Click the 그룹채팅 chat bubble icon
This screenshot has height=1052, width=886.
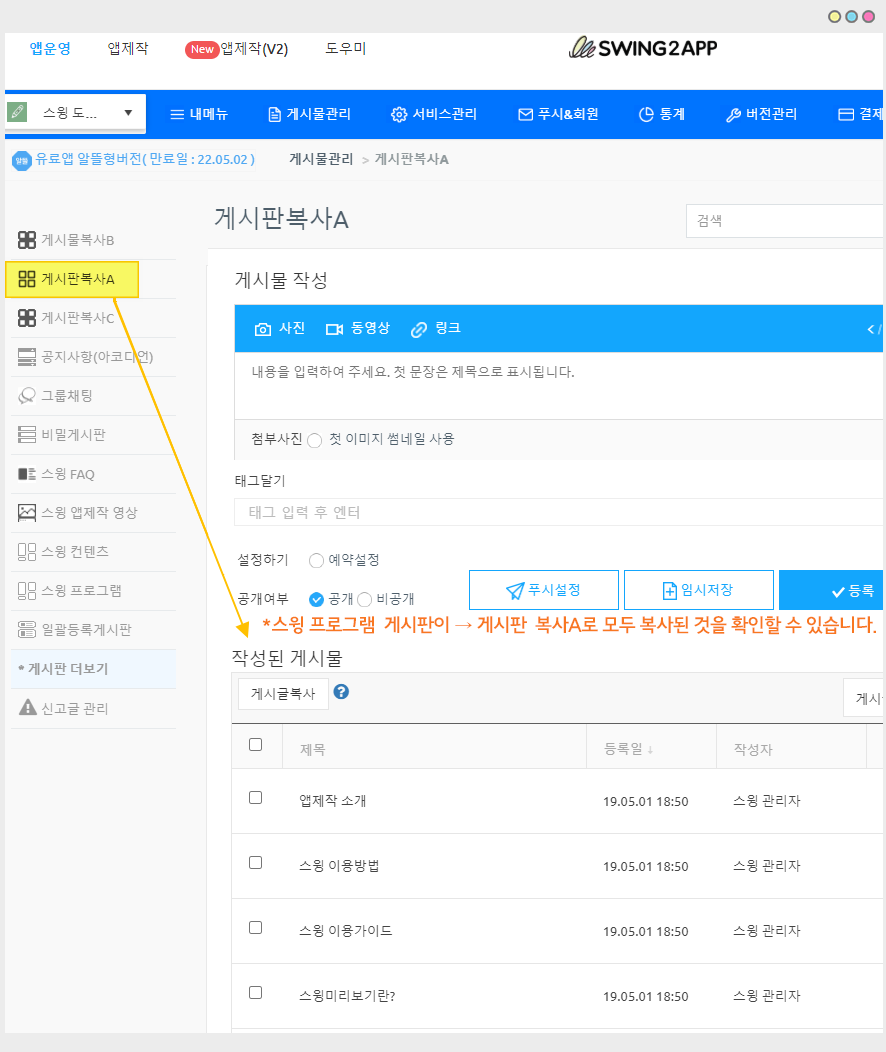[27, 396]
